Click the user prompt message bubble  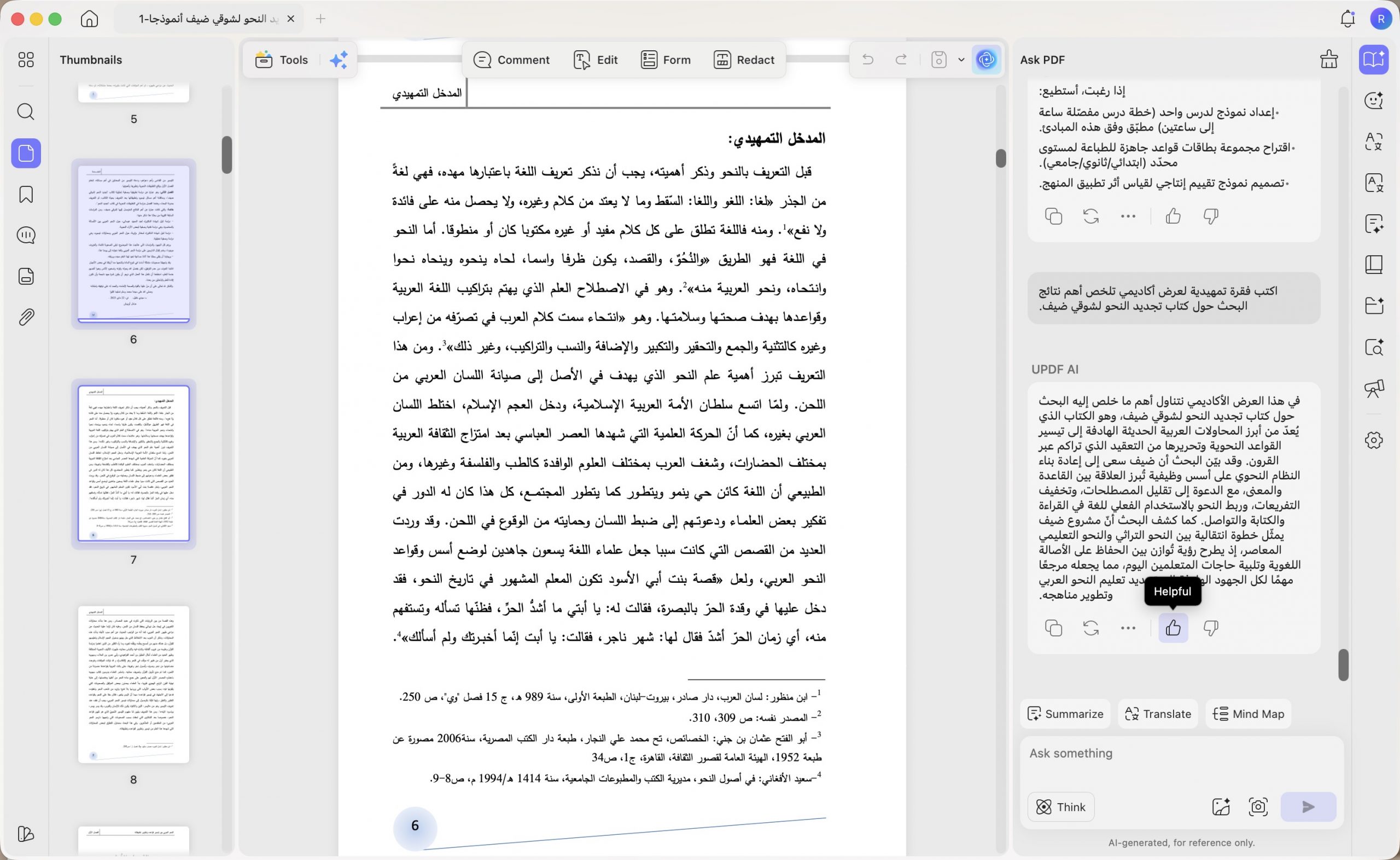[1174, 298]
